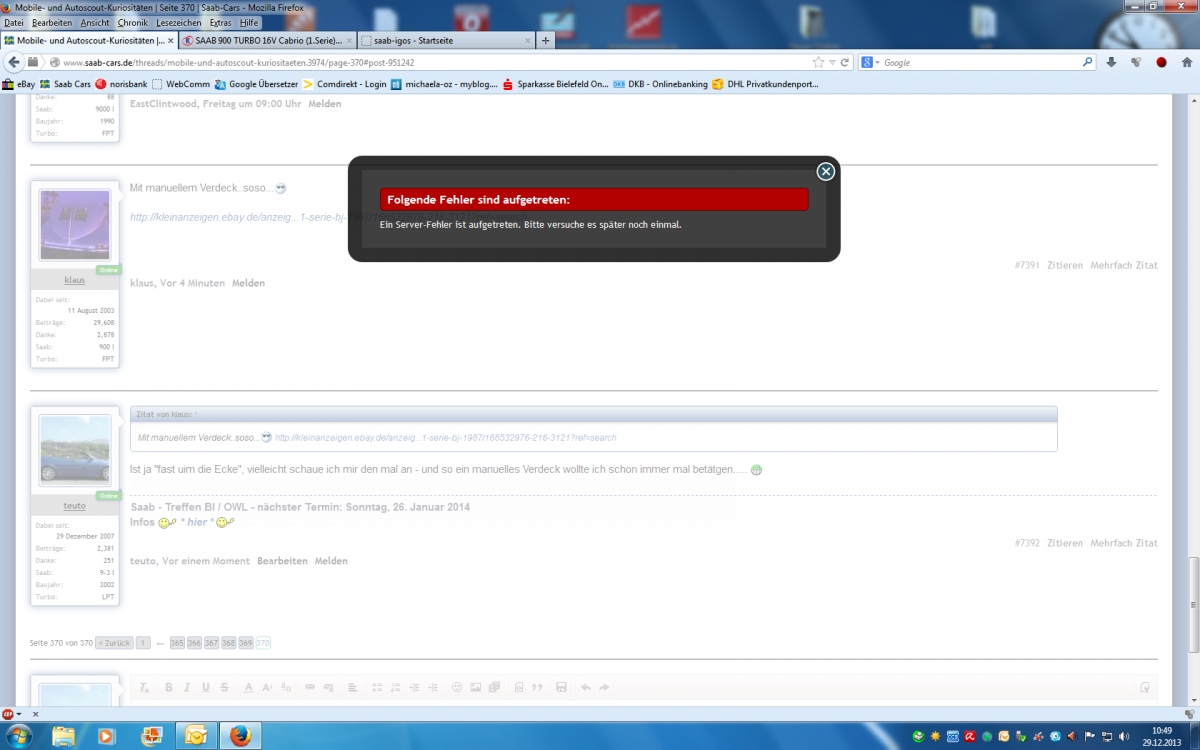Click the insert image icon in editor
Viewport: 1200px width, 750px height.
[x=476, y=687]
